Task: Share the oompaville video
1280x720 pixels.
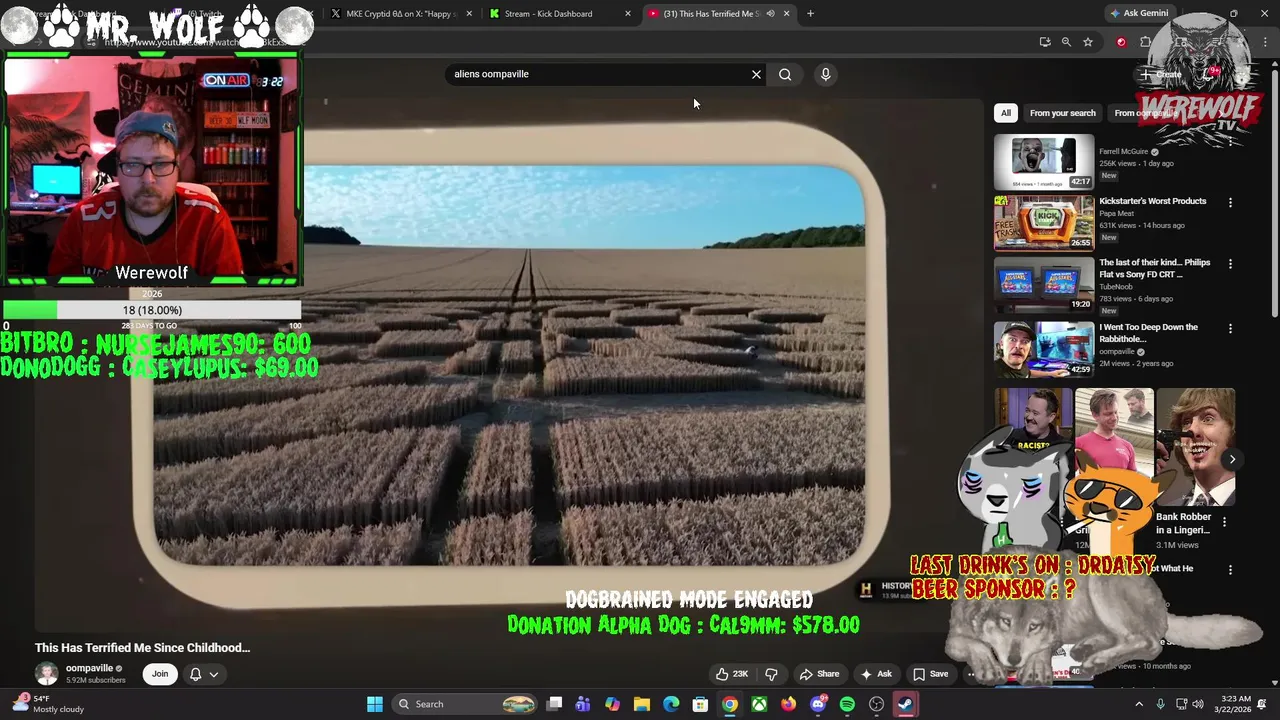Action: tap(819, 674)
